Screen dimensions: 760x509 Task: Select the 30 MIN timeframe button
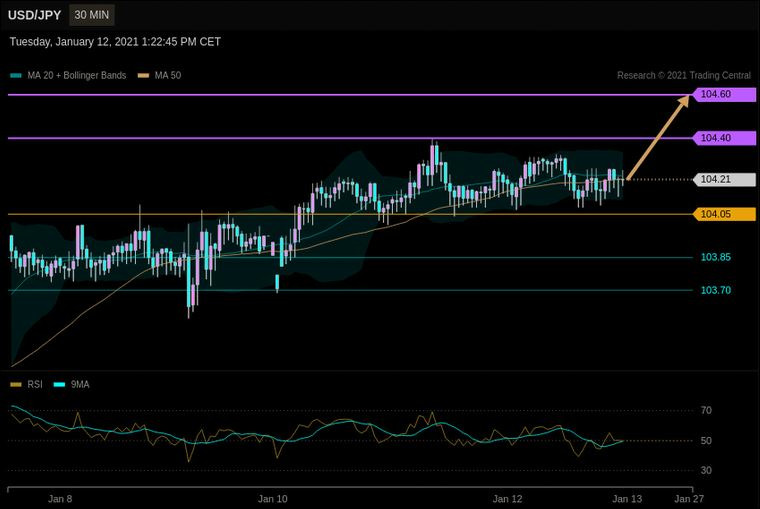pos(92,15)
